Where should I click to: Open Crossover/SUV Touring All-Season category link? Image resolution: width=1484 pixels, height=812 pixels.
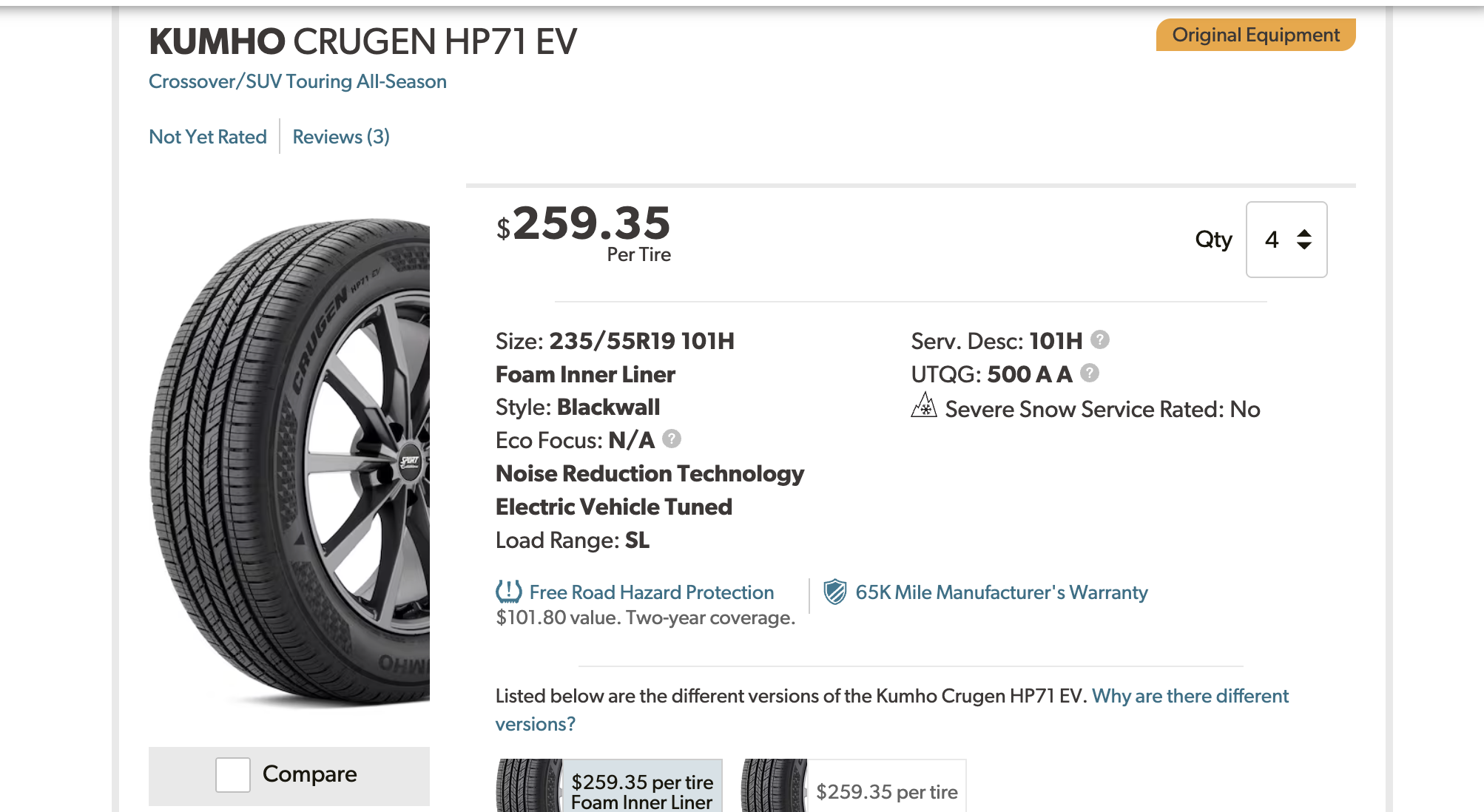click(x=297, y=81)
